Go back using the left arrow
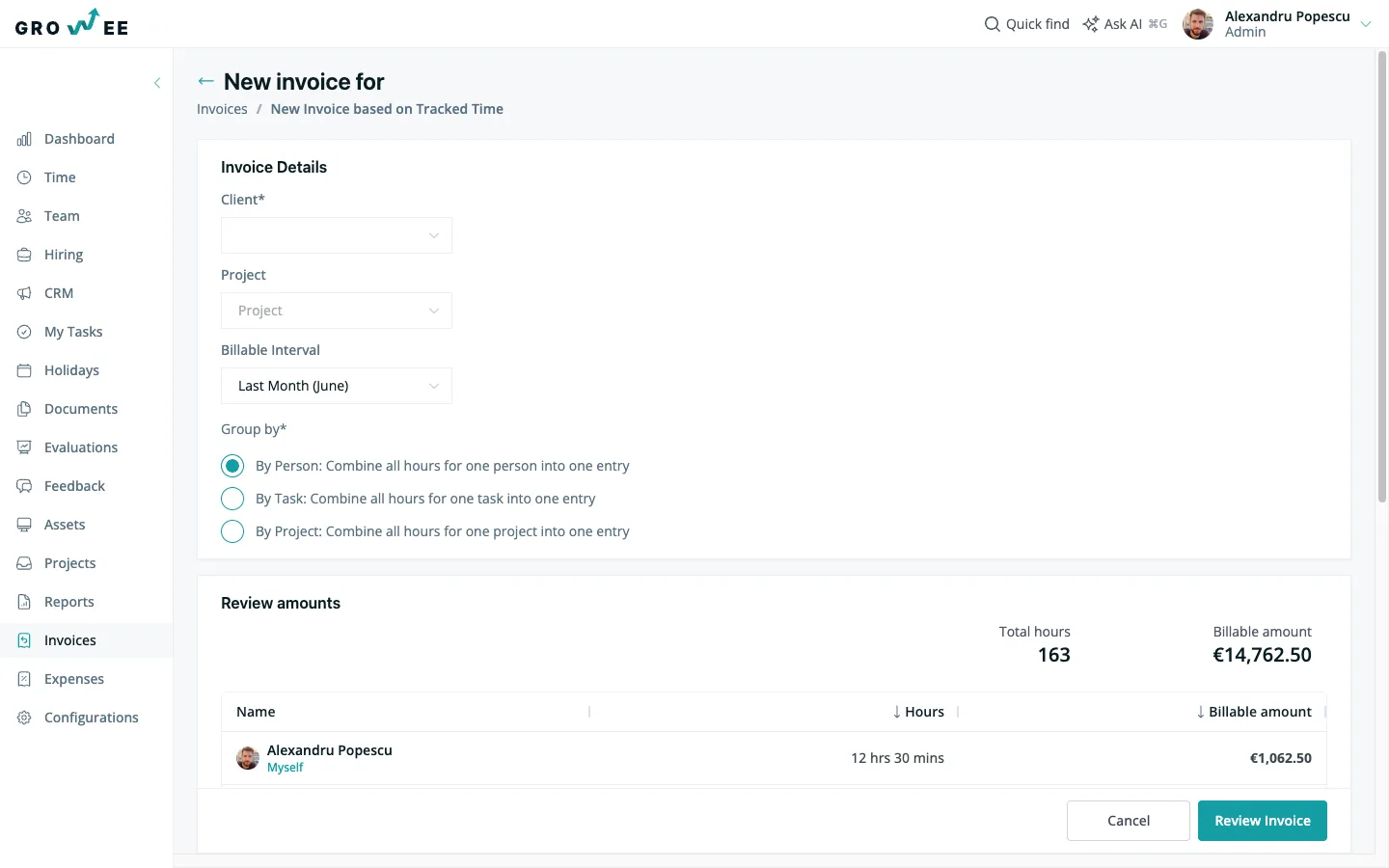This screenshot has width=1389, height=868. (x=205, y=81)
